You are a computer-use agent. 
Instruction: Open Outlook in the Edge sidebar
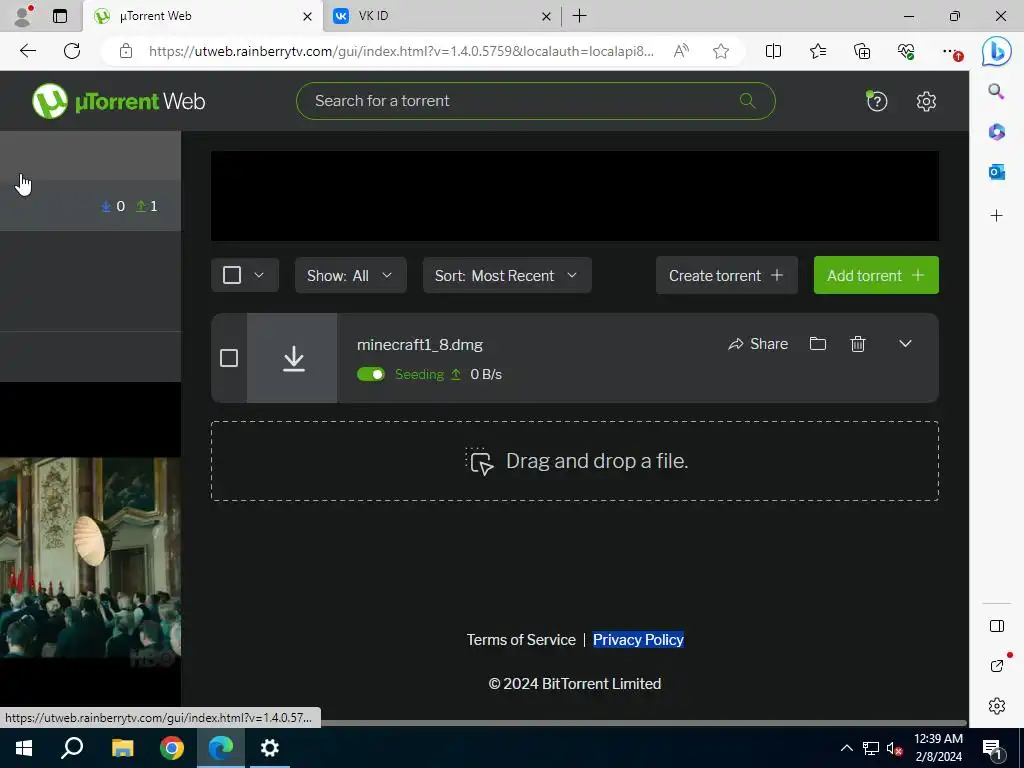click(996, 172)
